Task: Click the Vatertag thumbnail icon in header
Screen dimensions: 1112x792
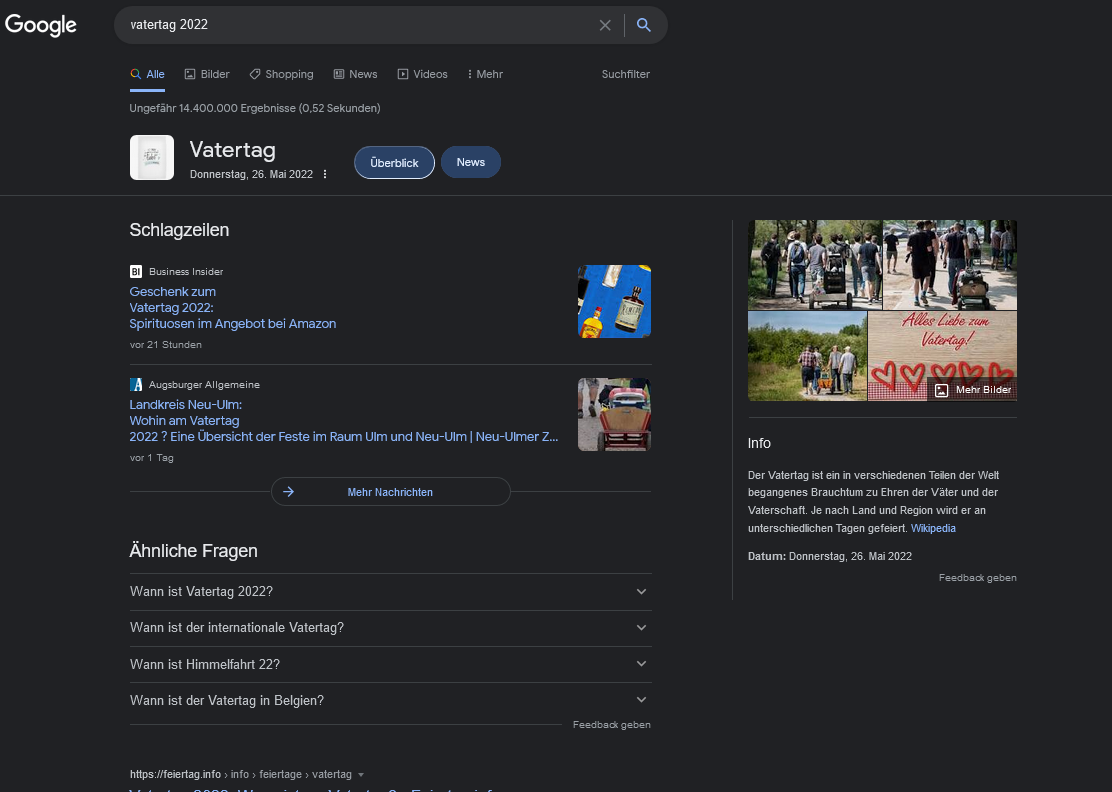Action: coord(152,158)
